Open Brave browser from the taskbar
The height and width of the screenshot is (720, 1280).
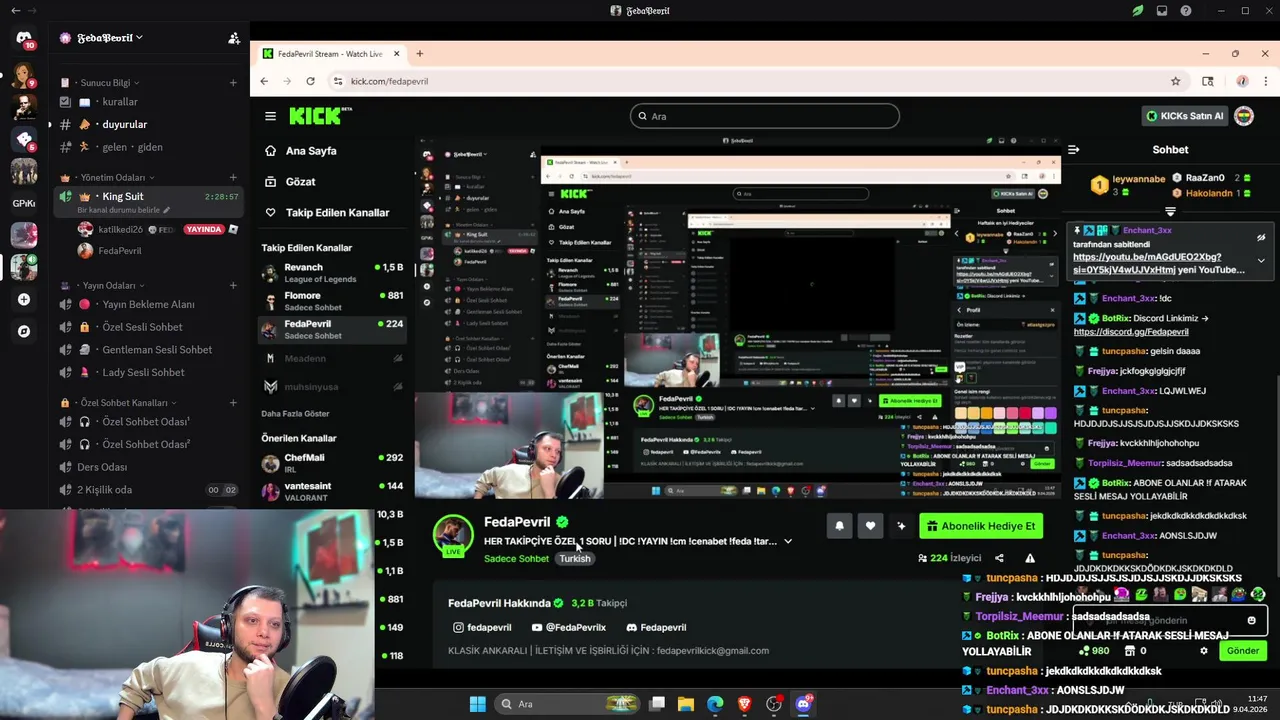pos(744,704)
